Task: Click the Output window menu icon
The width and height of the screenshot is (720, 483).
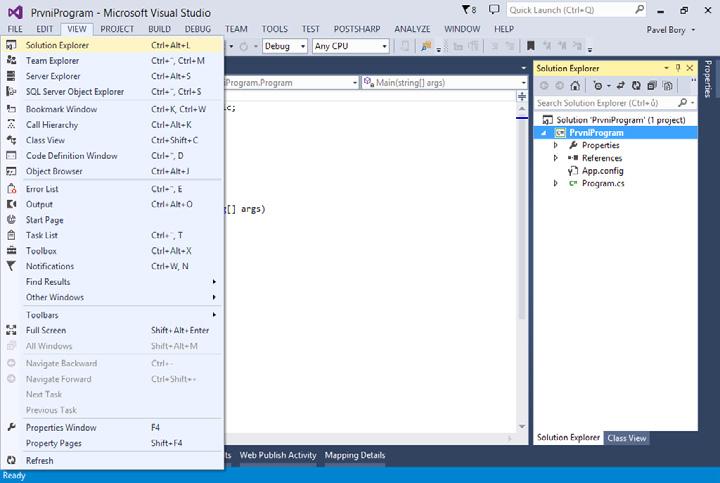Action: pos(11,204)
